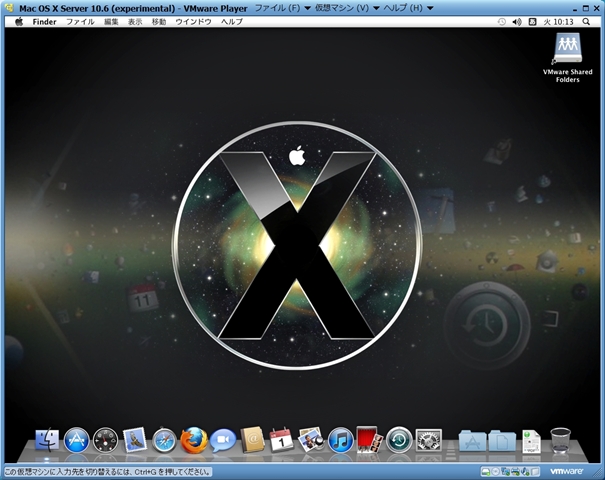Open Preview app in the Dock
This screenshot has width=605, height=480.
click(x=311, y=439)
